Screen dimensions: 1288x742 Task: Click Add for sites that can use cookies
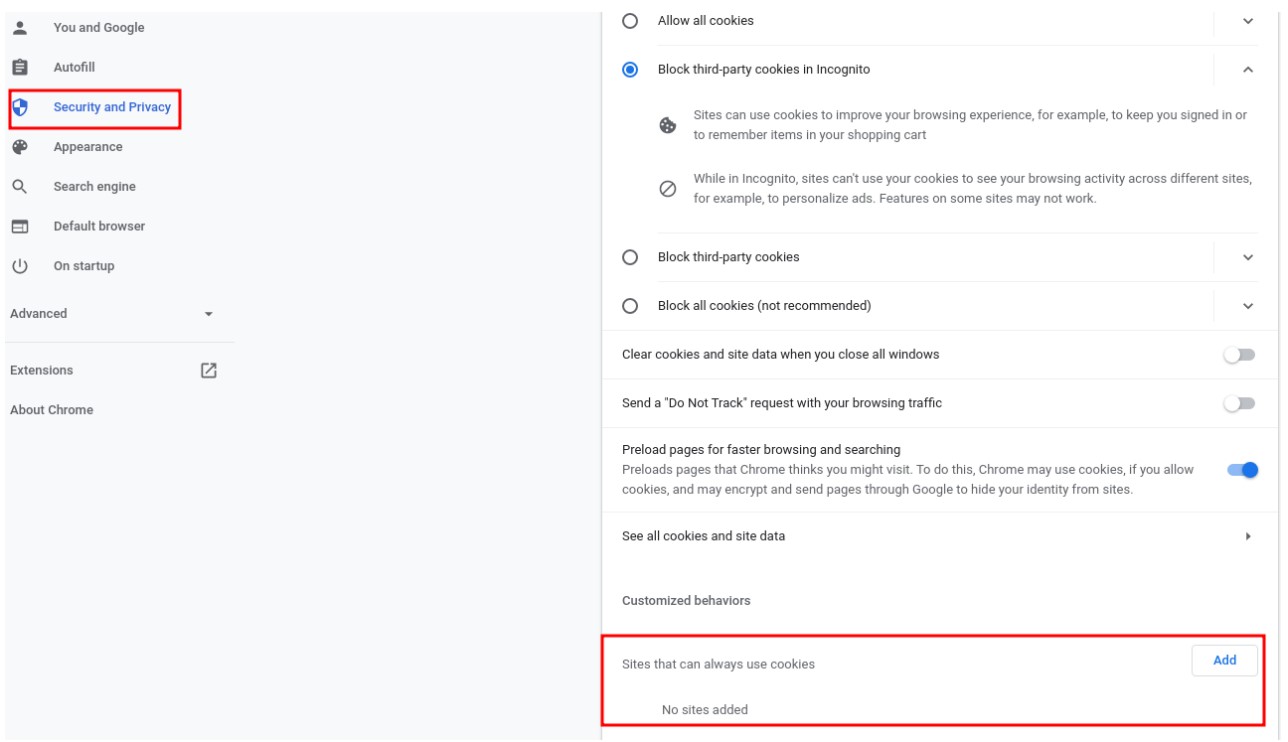pyautogui.click(x=1224, y=661)
